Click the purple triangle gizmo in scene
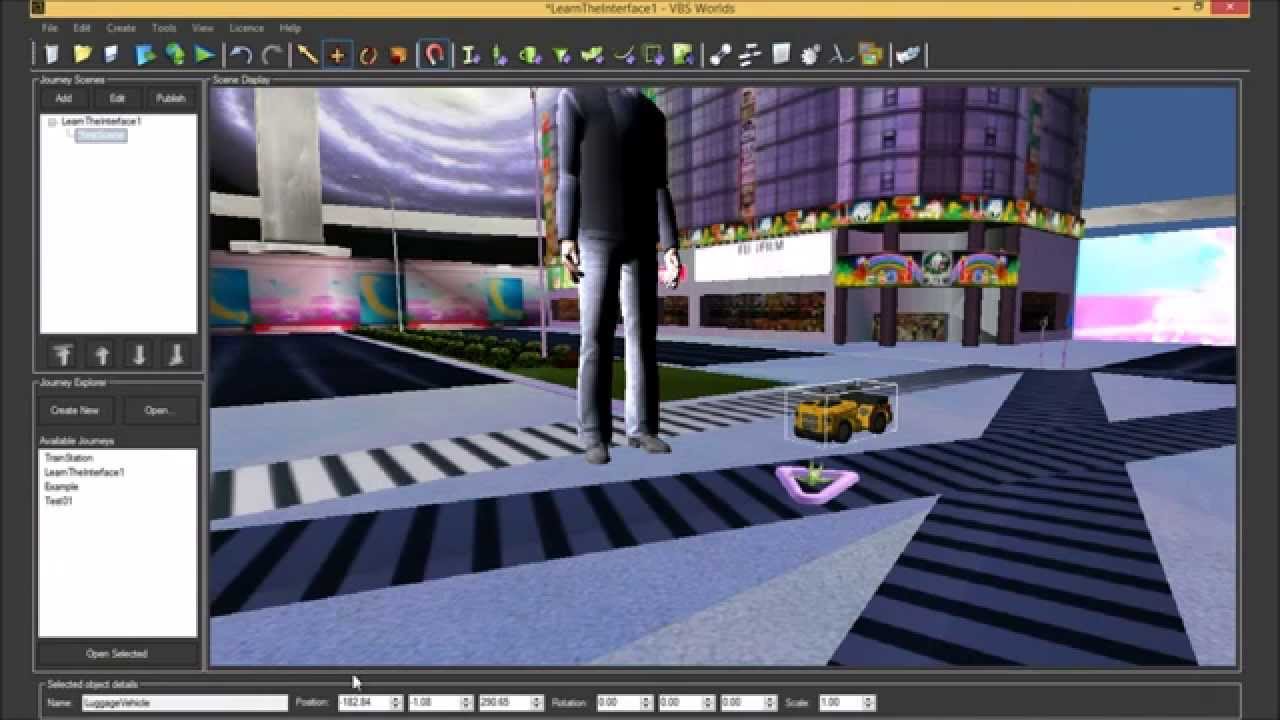1280x720 pixels. [x=817, y=482]
